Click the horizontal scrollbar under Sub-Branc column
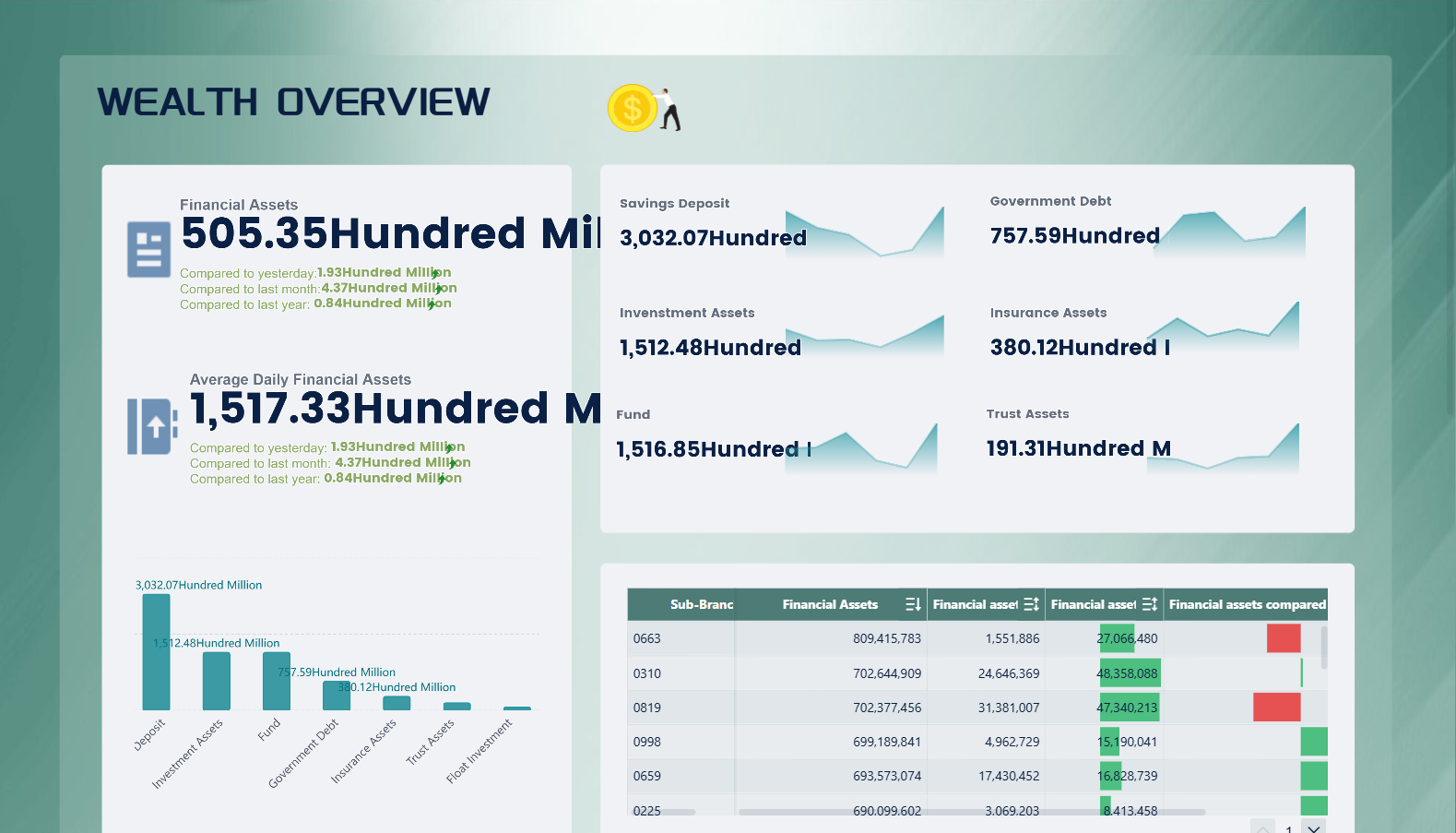This screenshot has height=833, width=1456. [665, 812]
